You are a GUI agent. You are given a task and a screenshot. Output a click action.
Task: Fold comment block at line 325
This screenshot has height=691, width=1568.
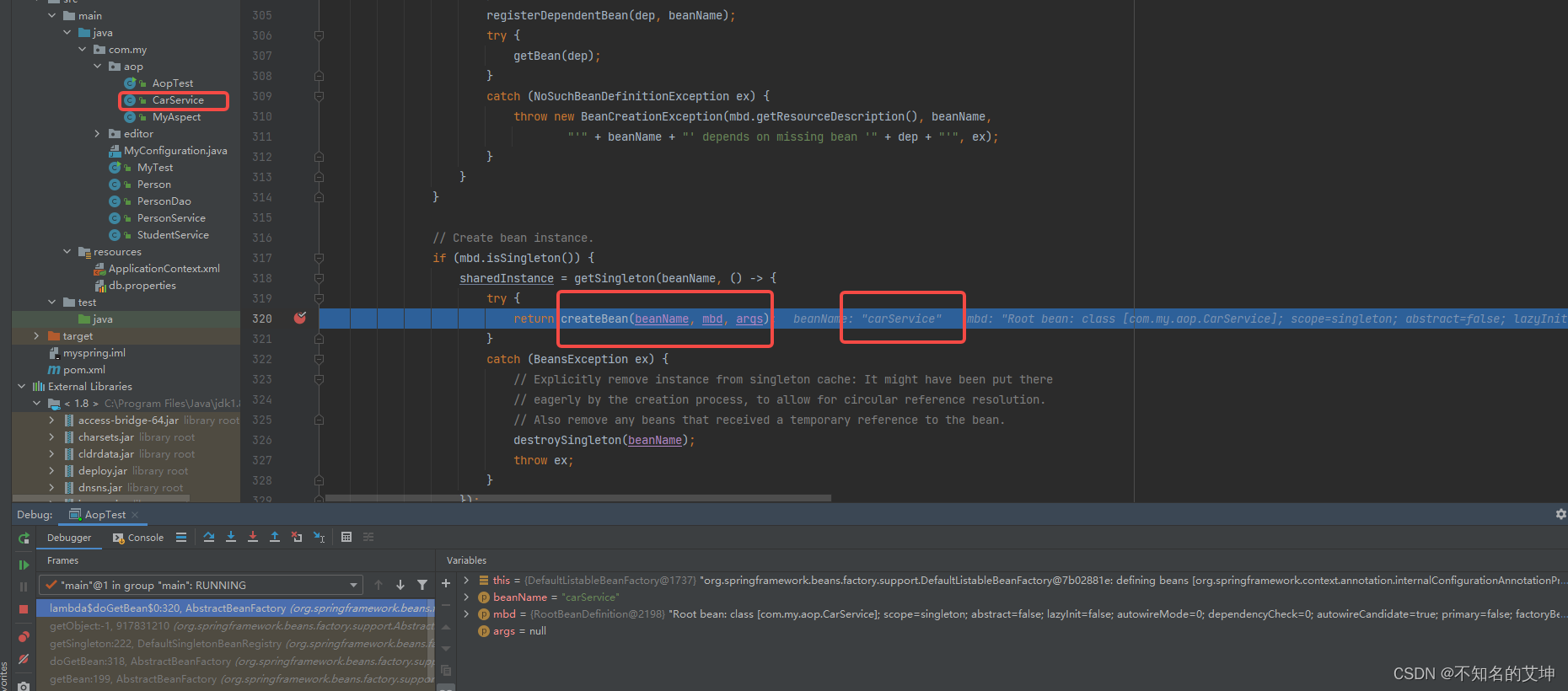click(319, 420)
